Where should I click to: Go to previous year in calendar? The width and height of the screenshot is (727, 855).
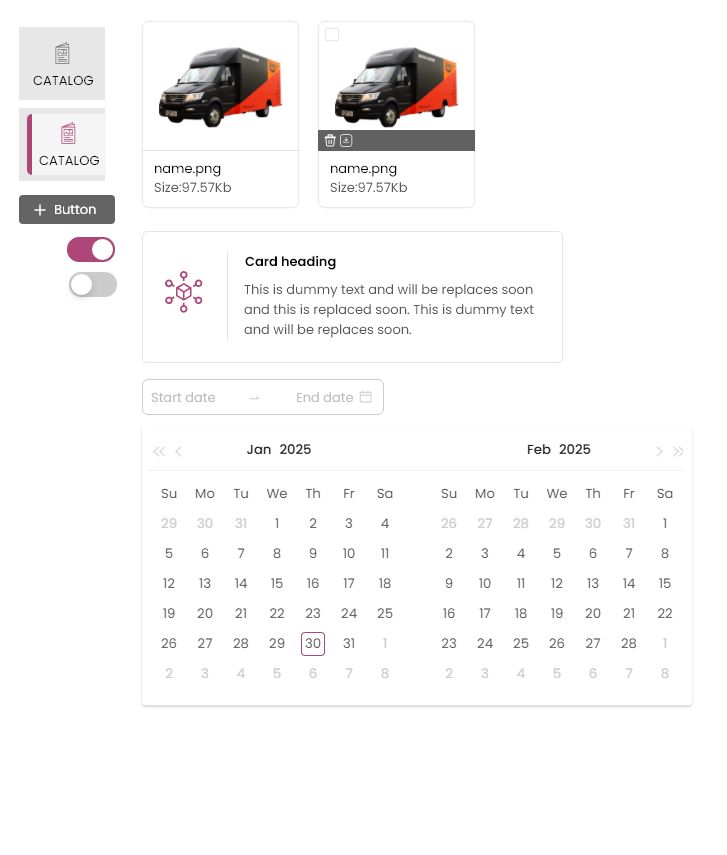point(158,451)
